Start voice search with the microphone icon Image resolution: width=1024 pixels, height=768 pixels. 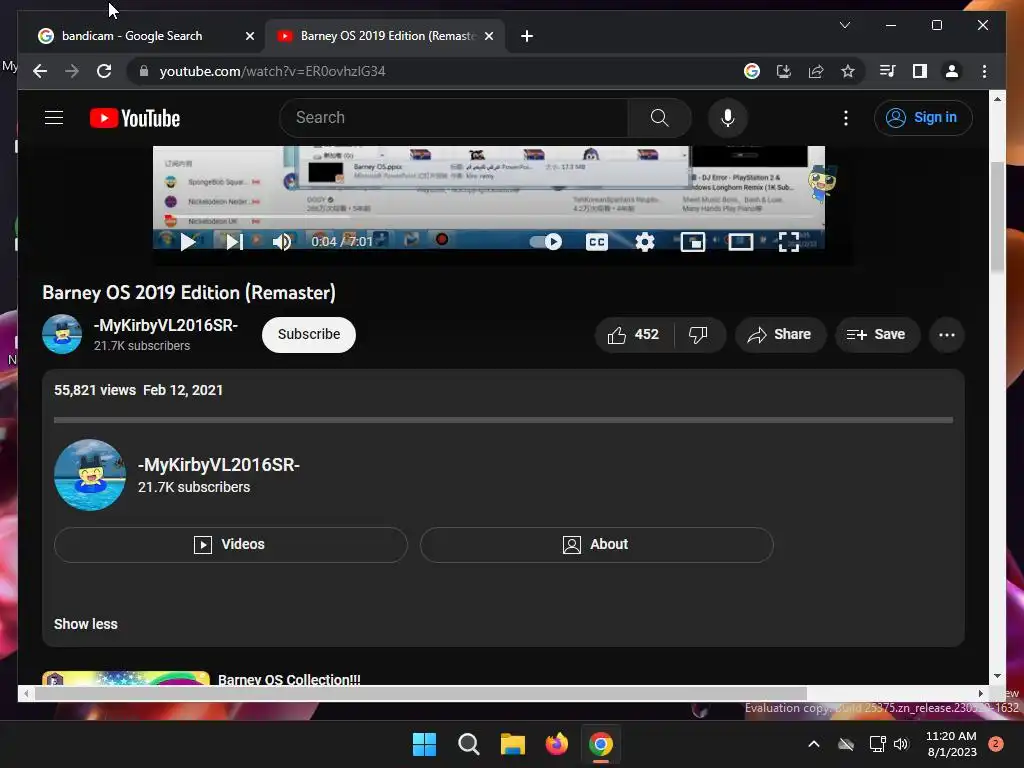(x=728, y=118)
